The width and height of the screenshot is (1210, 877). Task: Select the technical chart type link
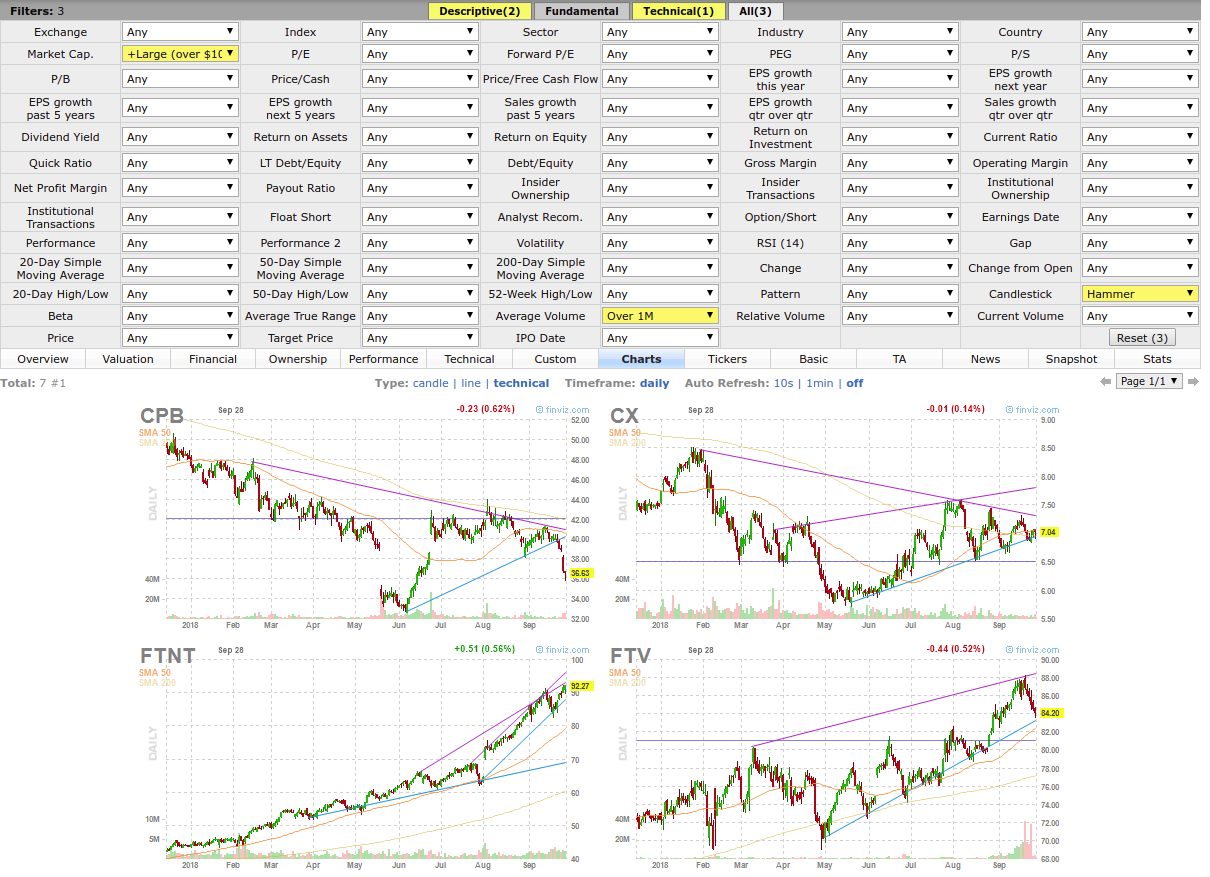click(x=521, y=383)
